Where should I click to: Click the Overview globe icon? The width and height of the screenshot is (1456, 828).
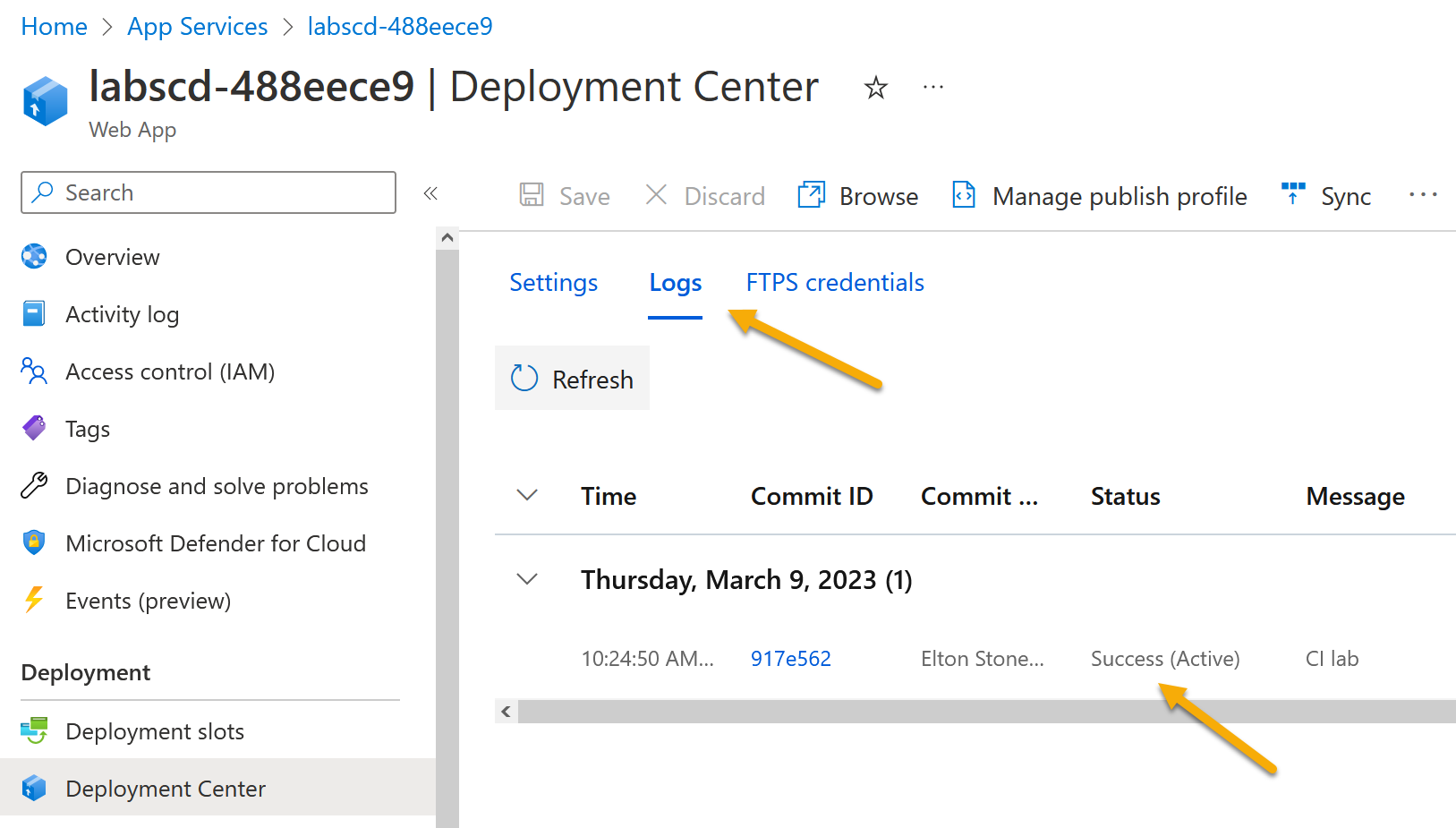[x=34, y=257]
